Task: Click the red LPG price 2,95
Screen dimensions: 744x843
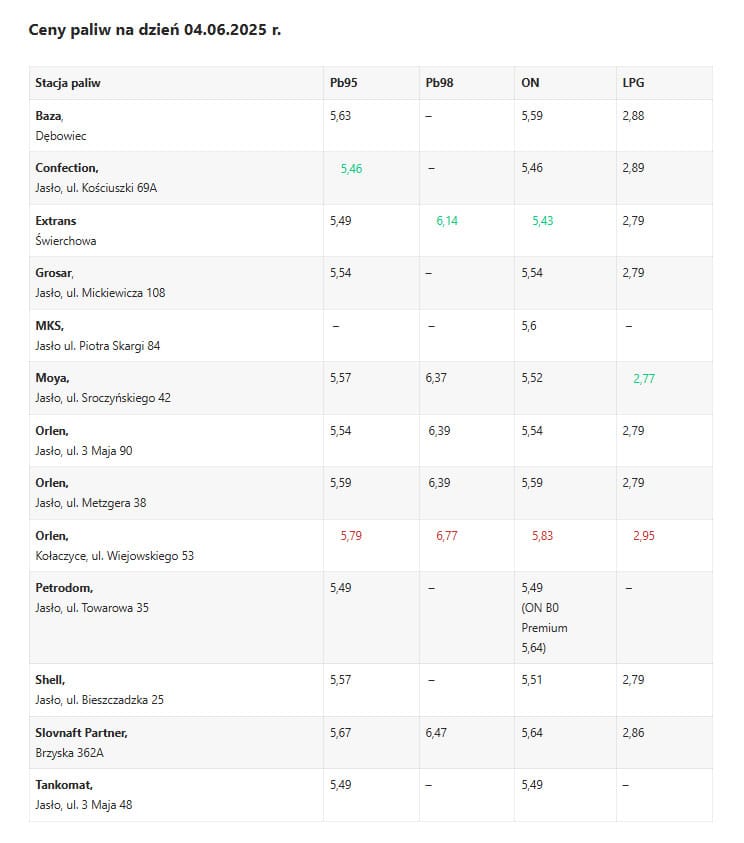Action: pyautogui.click(x=644, y=536)
